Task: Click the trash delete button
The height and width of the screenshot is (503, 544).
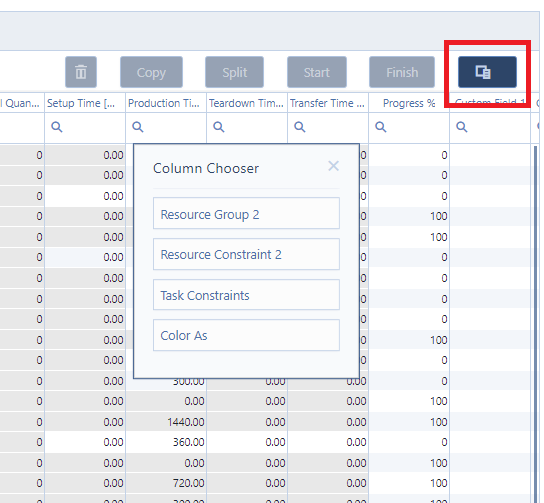Action: click(81, 72)
